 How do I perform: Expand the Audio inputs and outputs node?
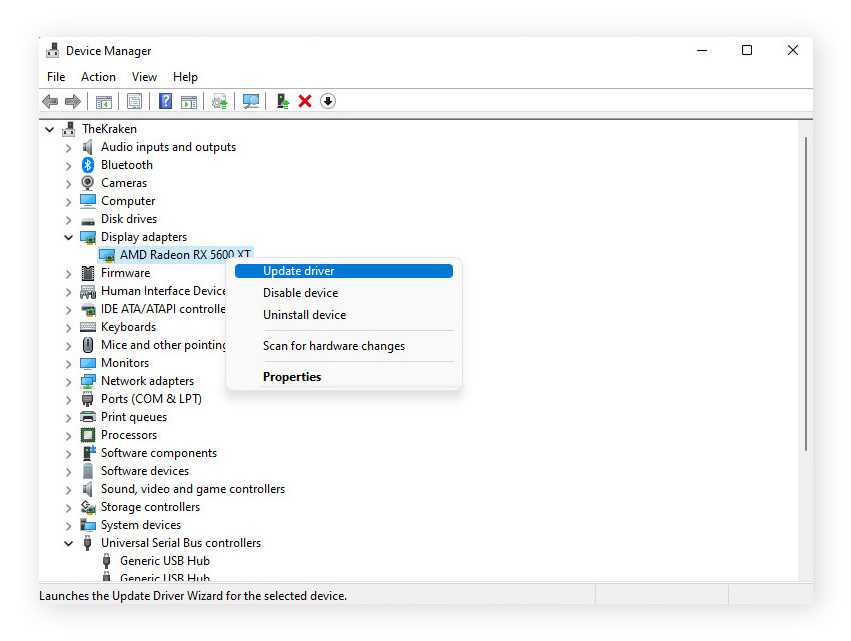point(68,147)
